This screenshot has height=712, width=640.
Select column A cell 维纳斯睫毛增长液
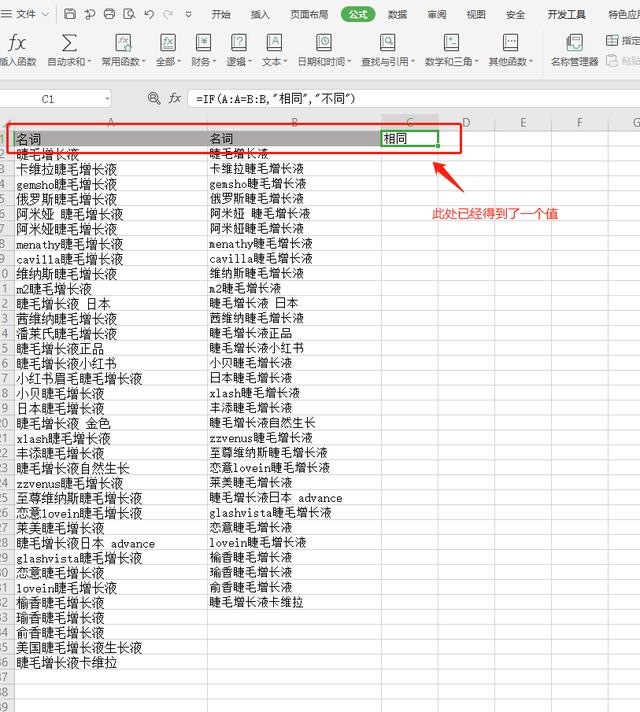tap(111, 274)
